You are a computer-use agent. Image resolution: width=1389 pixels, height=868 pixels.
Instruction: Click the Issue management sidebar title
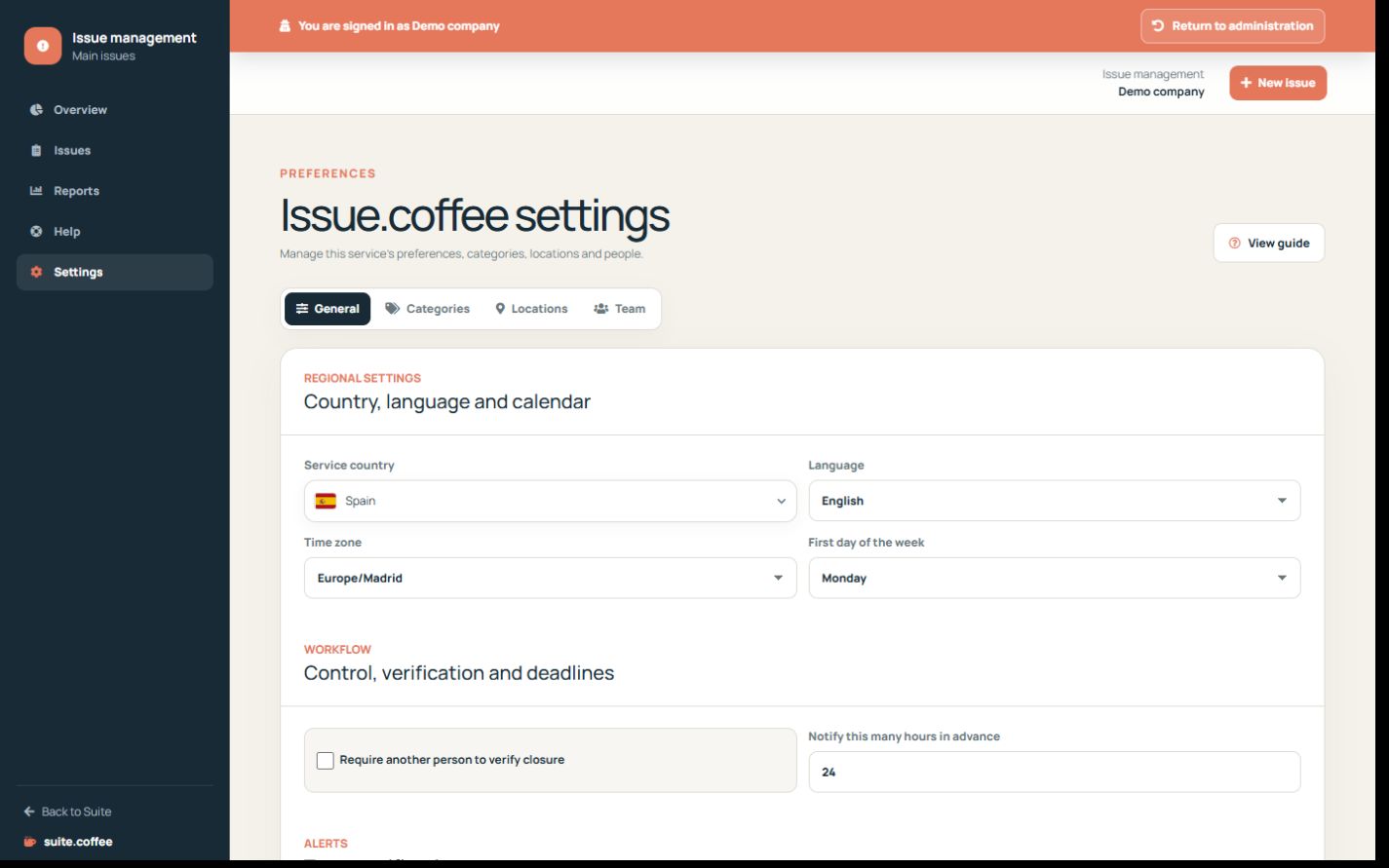click(135, 38)
